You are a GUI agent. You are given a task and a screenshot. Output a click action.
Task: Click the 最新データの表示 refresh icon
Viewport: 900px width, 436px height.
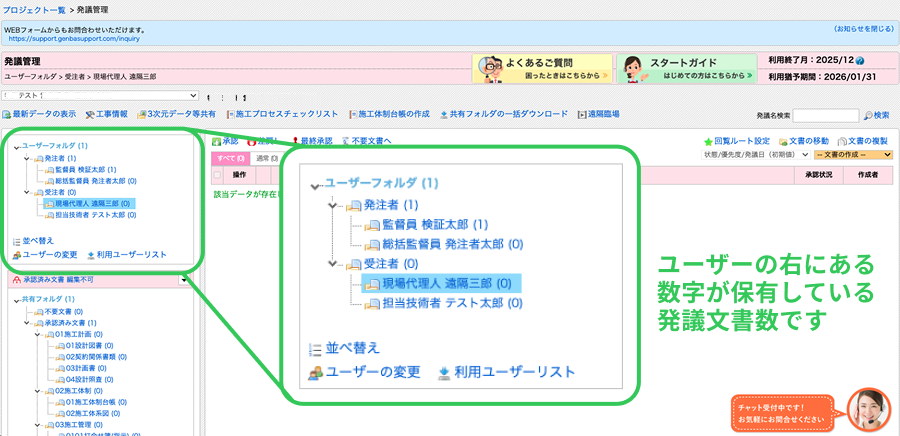[7, 115]
